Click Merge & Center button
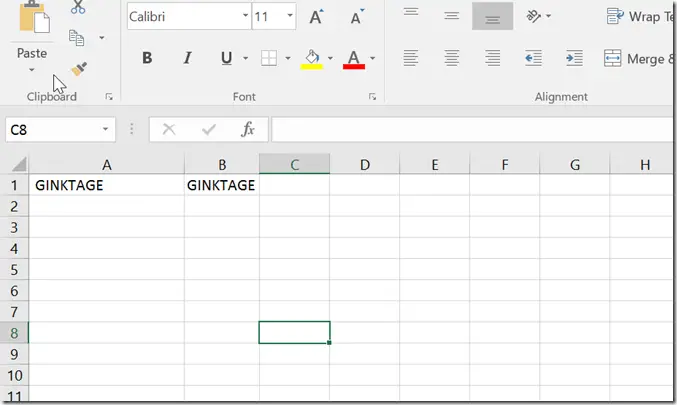Screen dimensions: 677x405 [x=640, y=58]
